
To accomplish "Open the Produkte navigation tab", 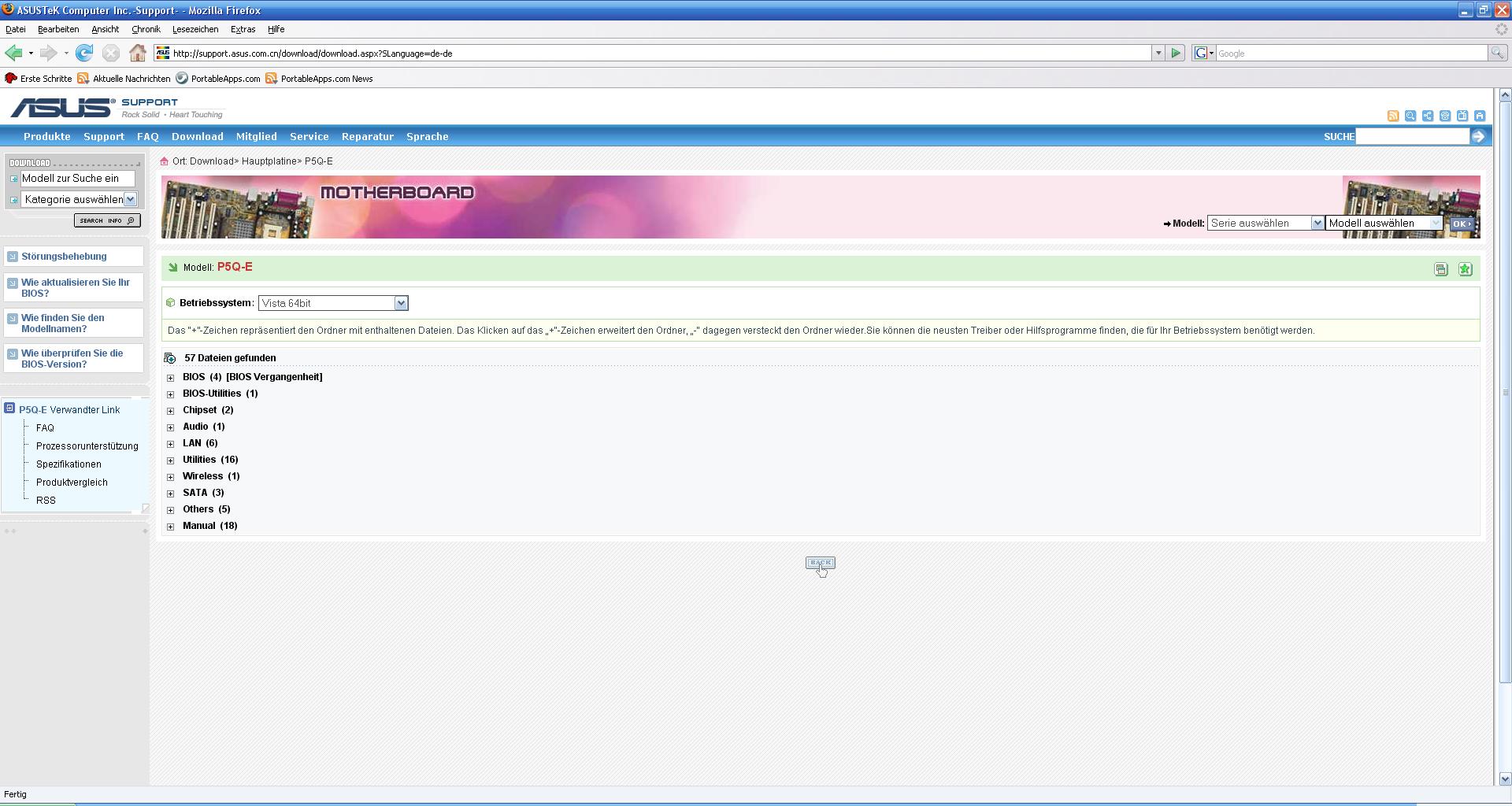I will (x=47, y=136).
